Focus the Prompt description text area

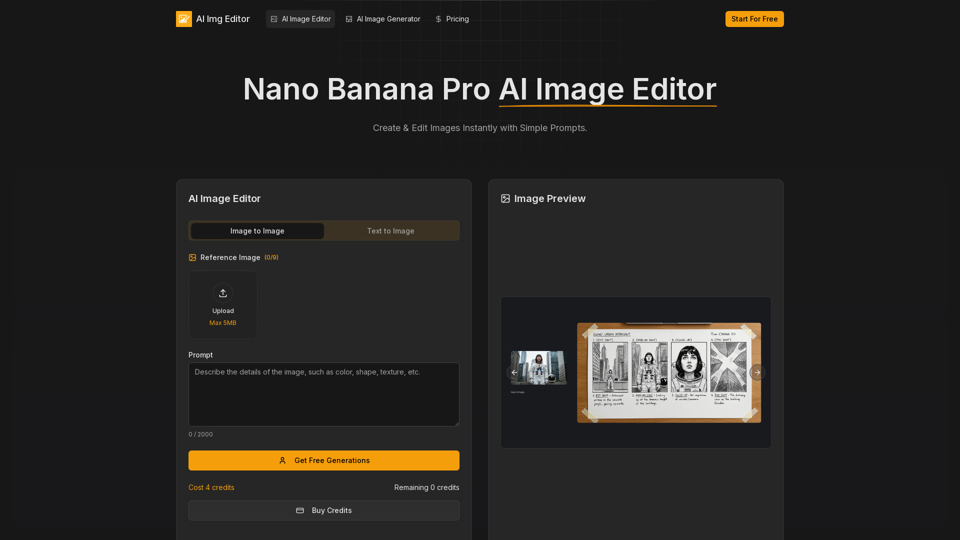pos(324,394)
